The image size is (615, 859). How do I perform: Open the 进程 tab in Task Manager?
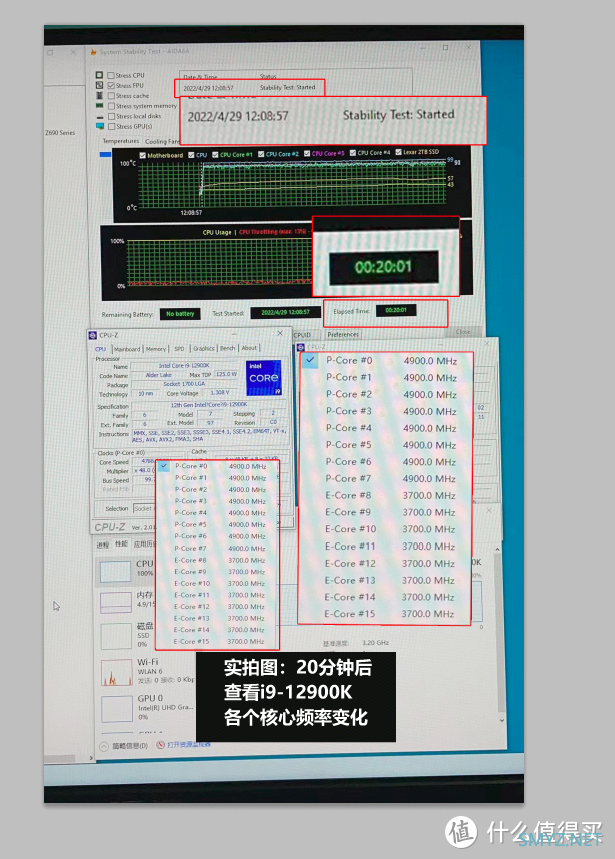102,545
